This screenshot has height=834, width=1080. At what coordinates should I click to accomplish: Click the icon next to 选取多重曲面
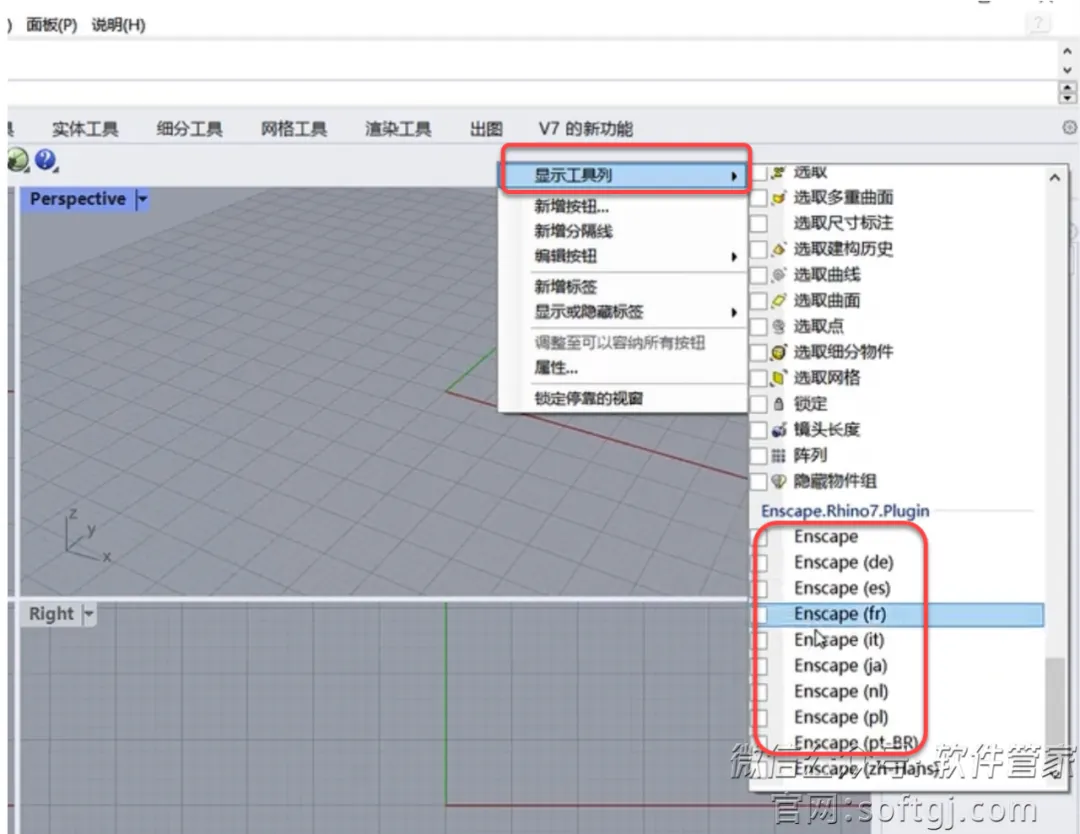click(x=778, y=198)
